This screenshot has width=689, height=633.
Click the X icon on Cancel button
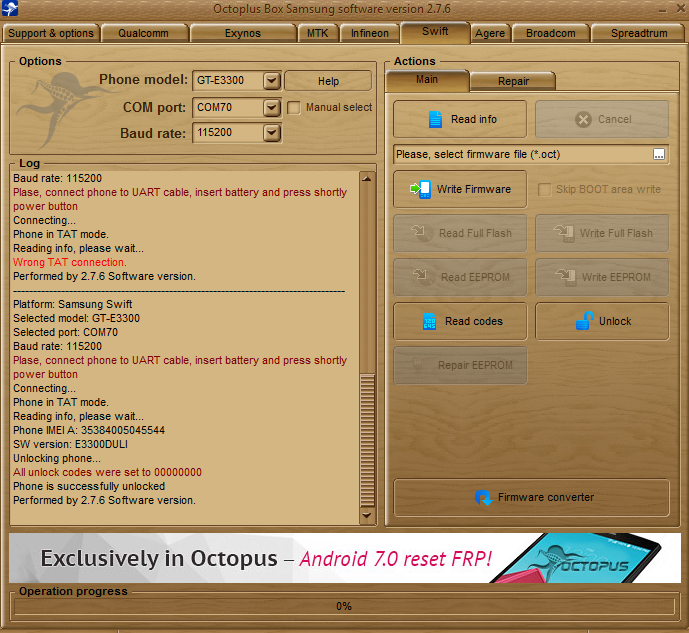click(x=583, y=119)
